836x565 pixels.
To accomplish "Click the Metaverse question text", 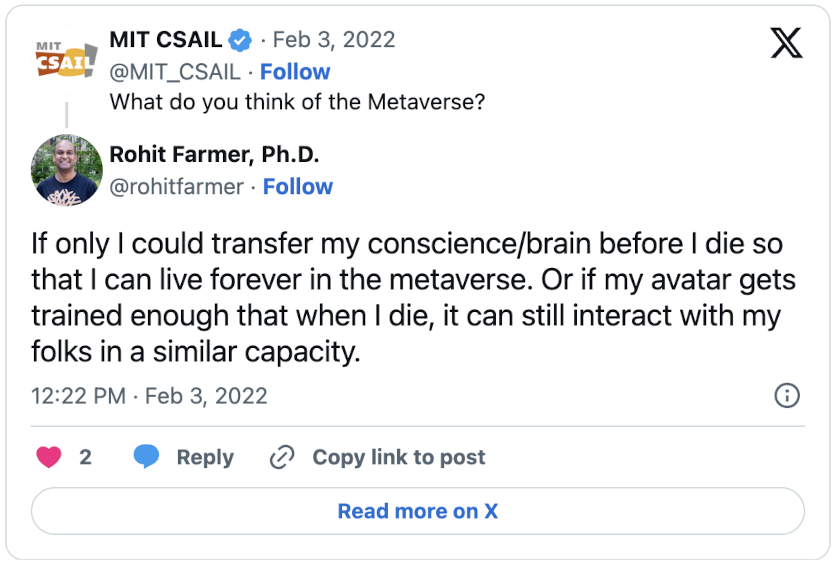I will pyautogui.click(x=297, y=102).
